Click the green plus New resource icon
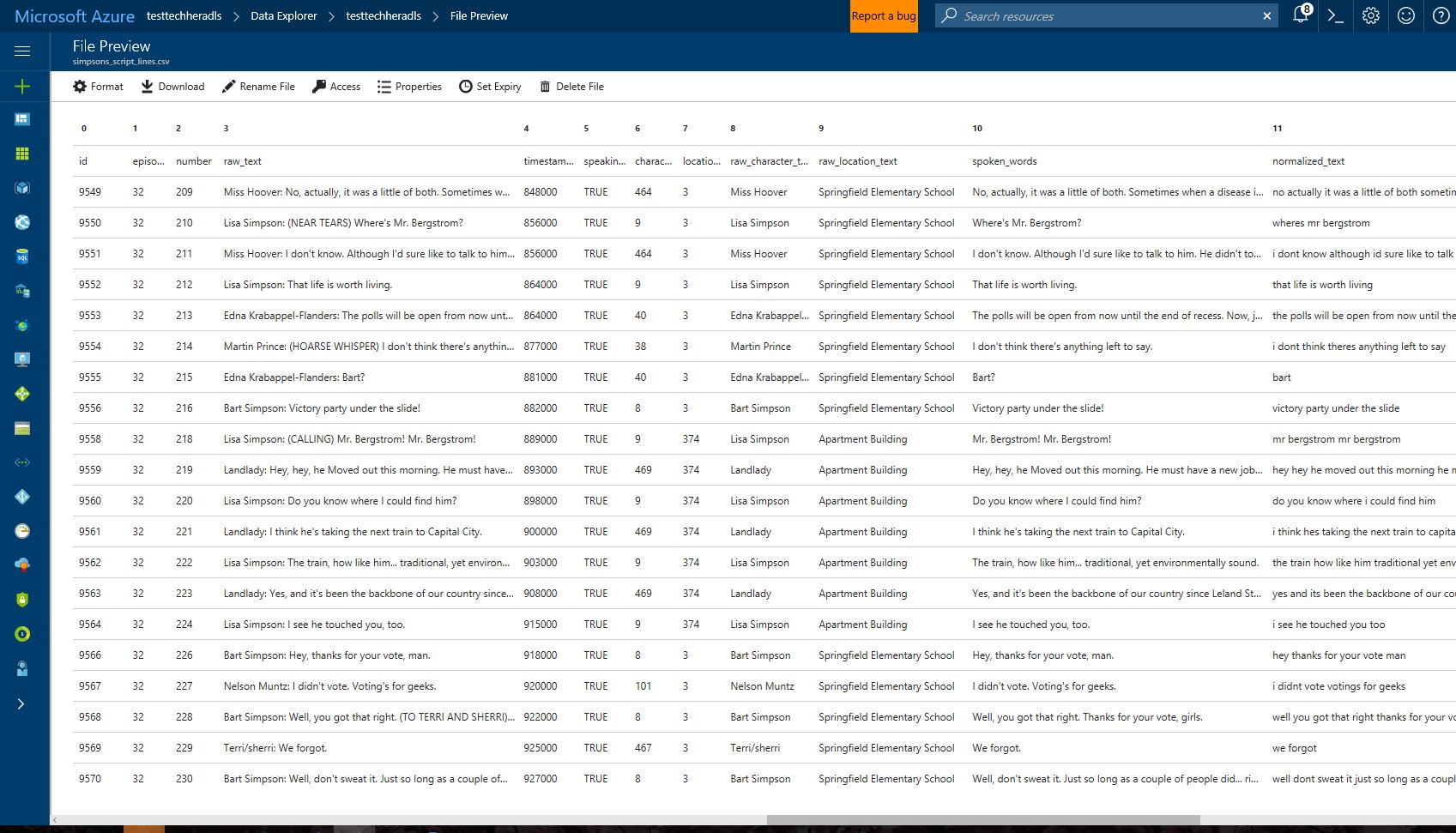This screenshot has width=1456, height=833. 22,86
